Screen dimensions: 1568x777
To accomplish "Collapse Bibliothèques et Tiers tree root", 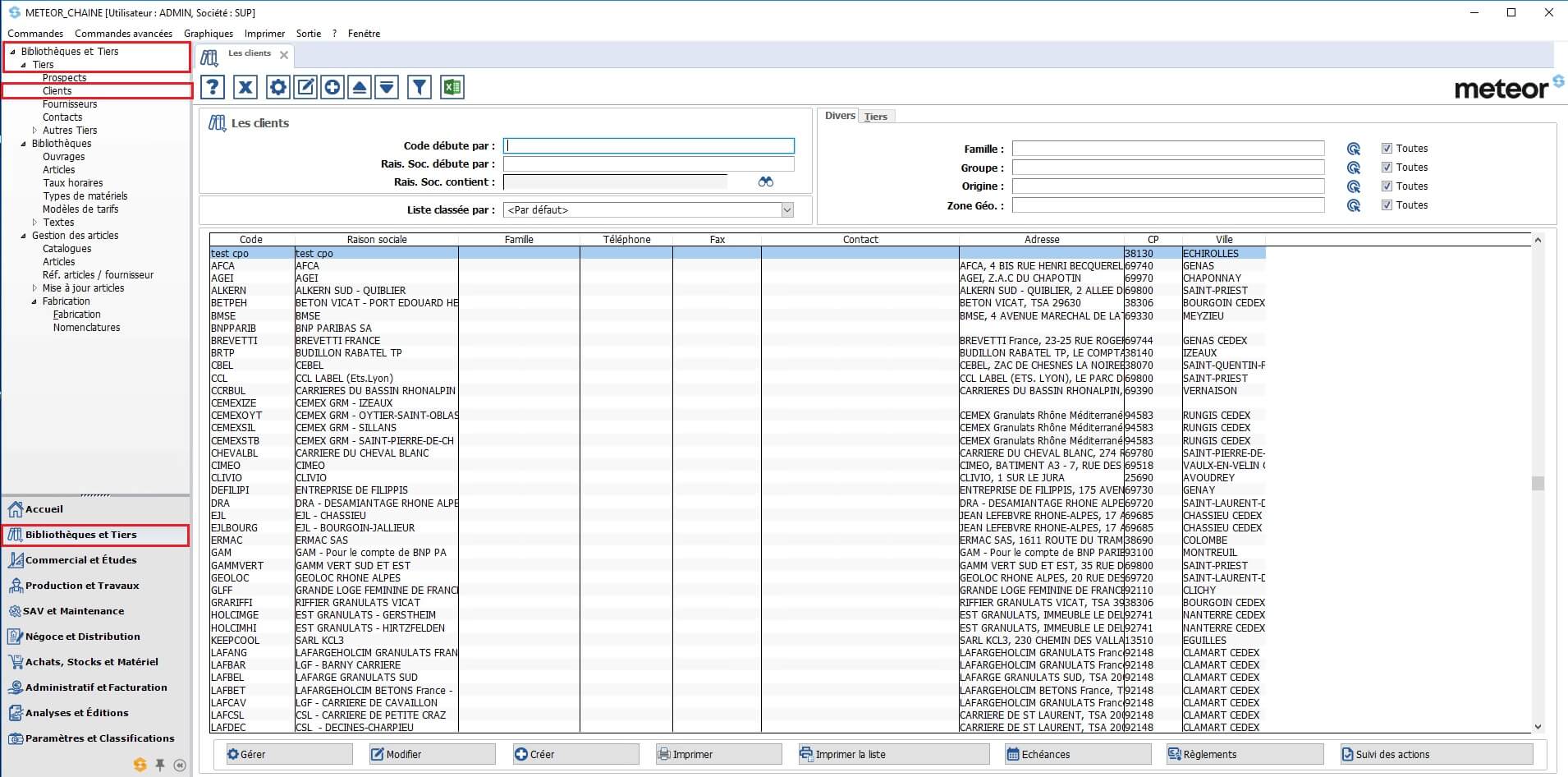I will [x=12, y=52].
